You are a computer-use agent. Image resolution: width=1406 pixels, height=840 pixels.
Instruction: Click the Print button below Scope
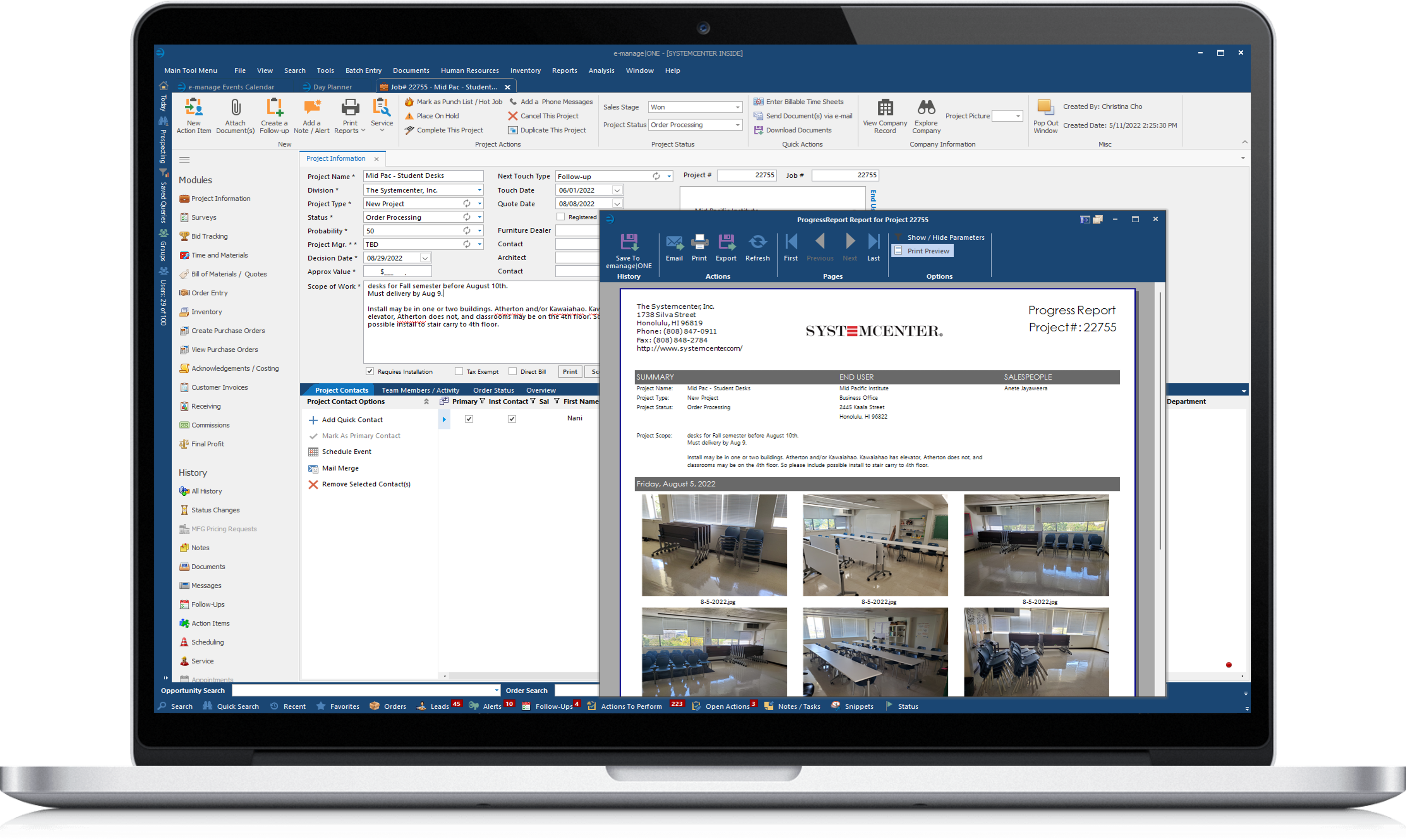point(570,371)
